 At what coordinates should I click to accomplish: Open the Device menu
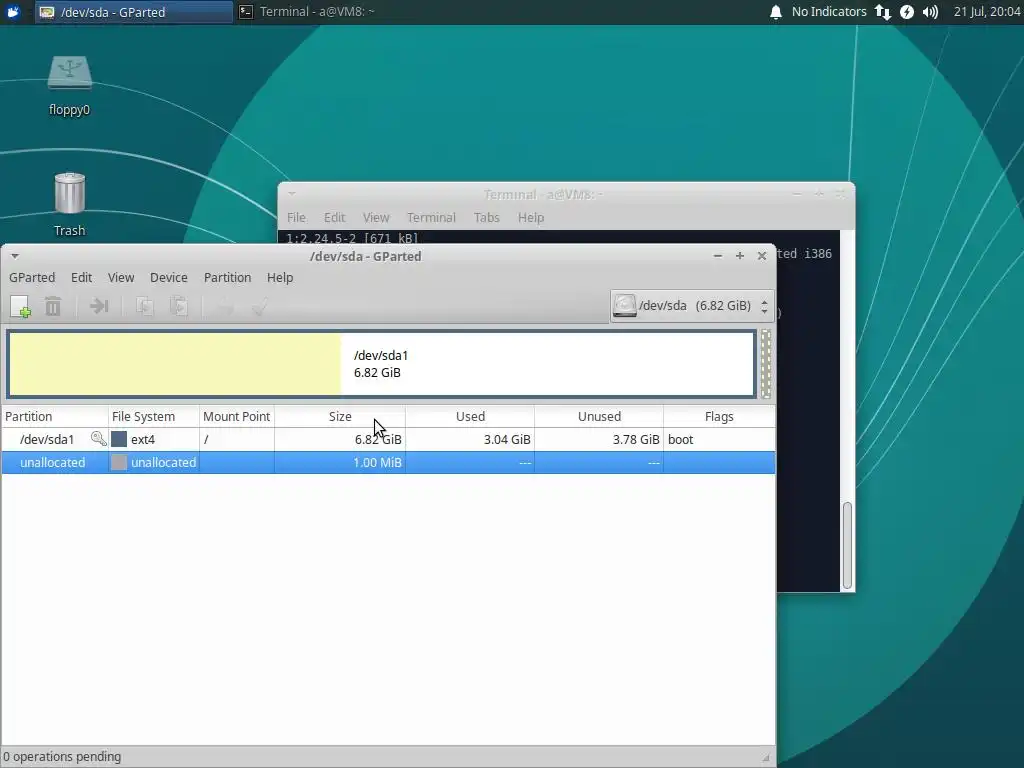(168, 278)
